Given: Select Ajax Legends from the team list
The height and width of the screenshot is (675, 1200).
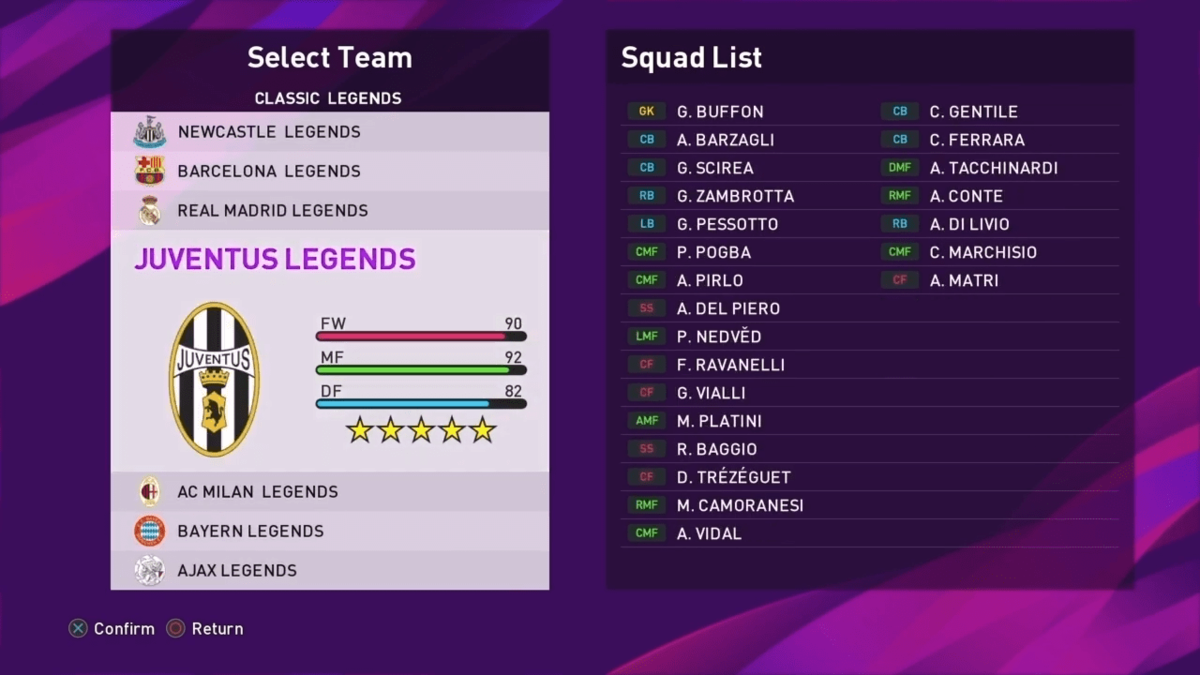Looking at the screenshot, I should point(330,570).
